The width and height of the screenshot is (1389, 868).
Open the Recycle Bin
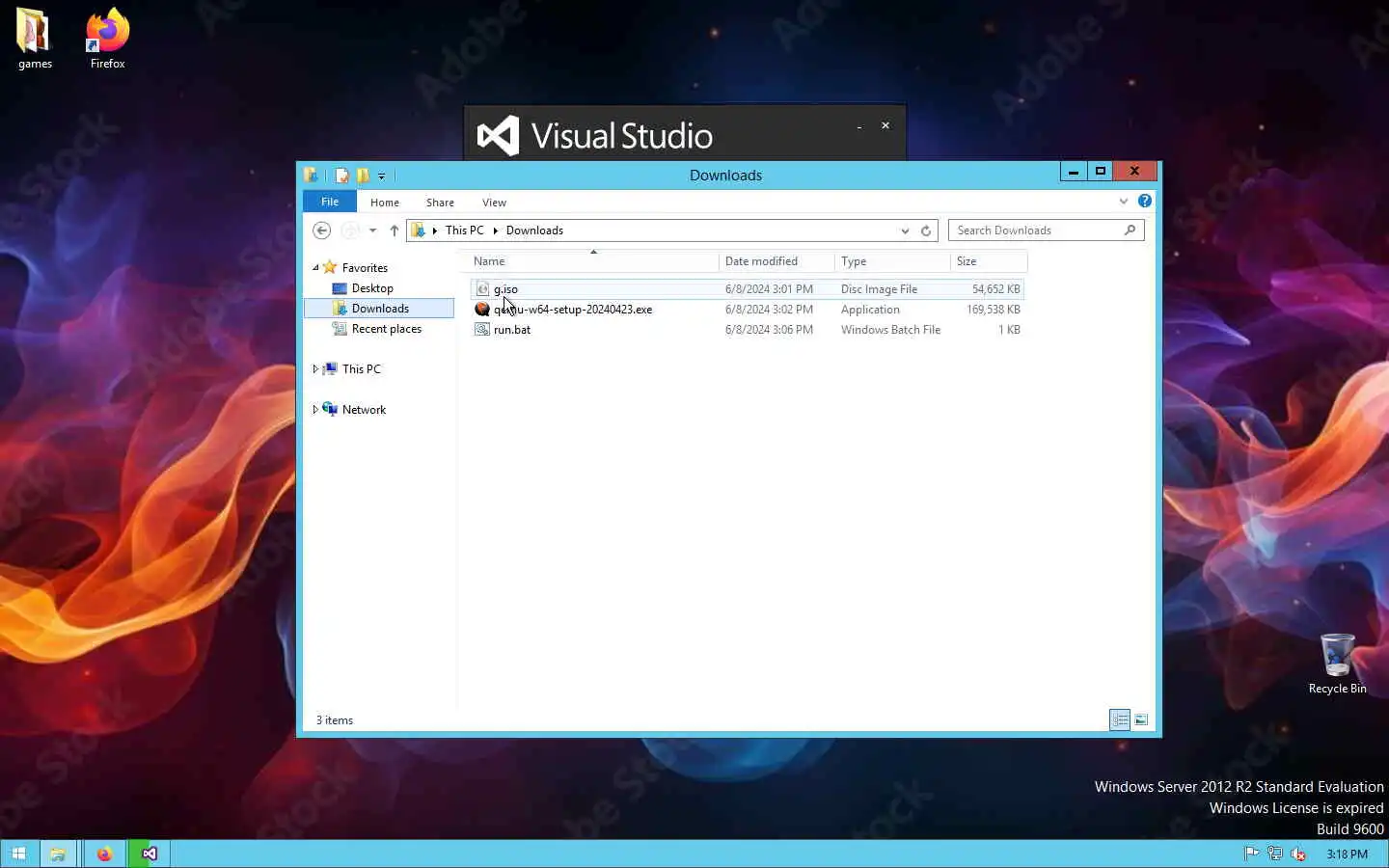[1337, 664]
